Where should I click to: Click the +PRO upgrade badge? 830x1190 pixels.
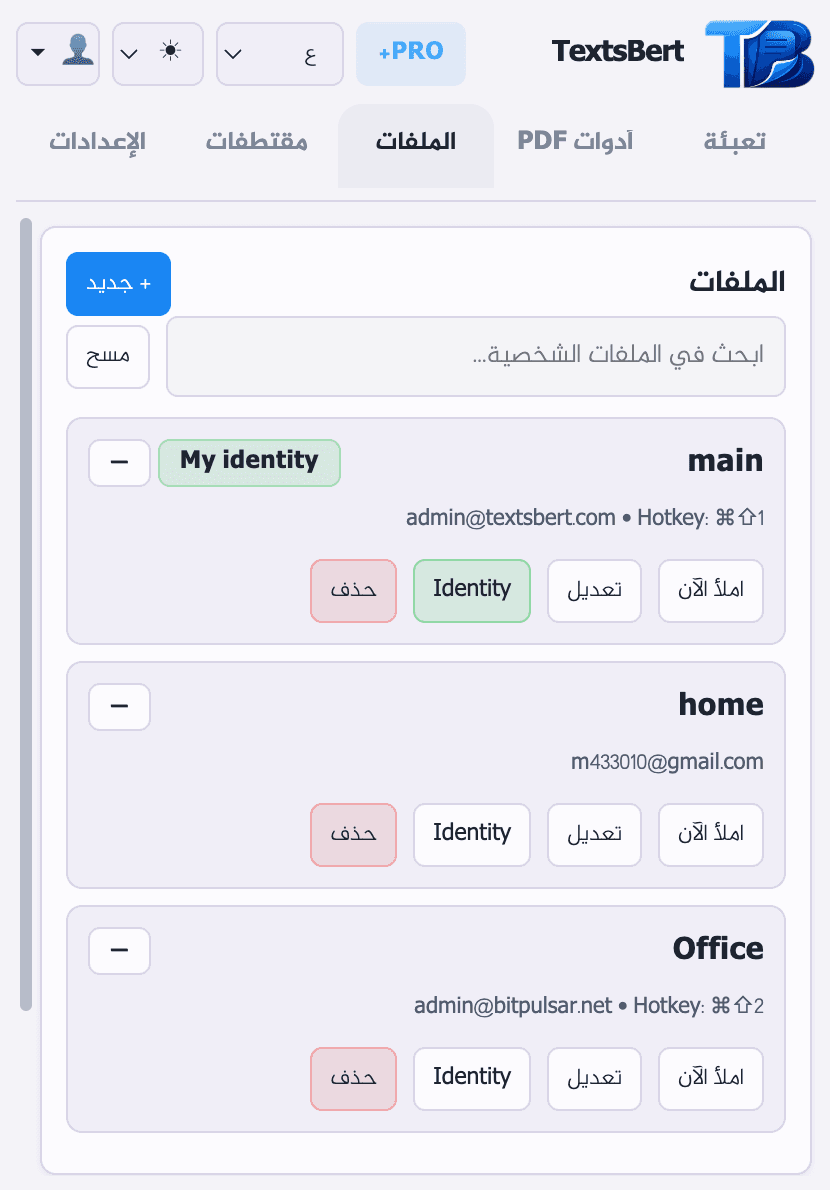tap(410, 54)
